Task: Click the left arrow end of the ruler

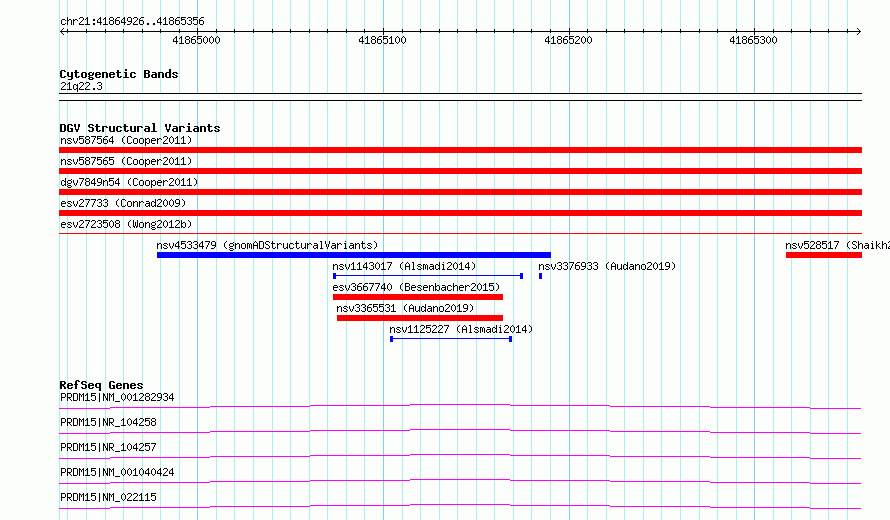Action: [62, 32]
